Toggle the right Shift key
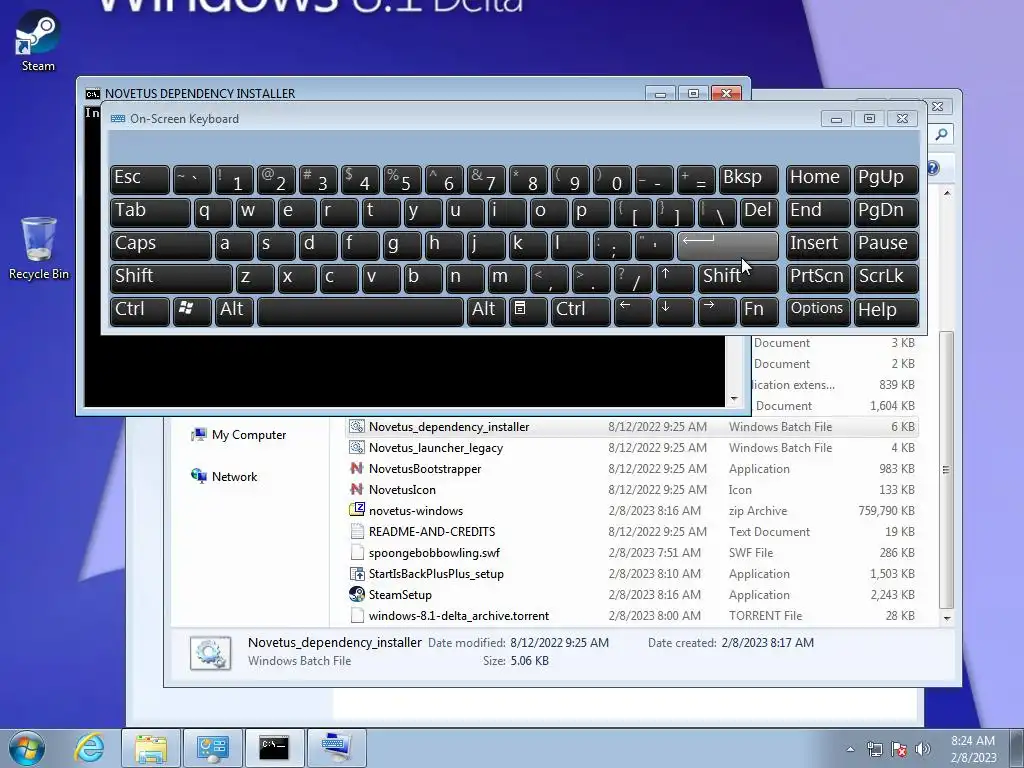The width and height of the screenshot is (1024, 768). (738, 278)
